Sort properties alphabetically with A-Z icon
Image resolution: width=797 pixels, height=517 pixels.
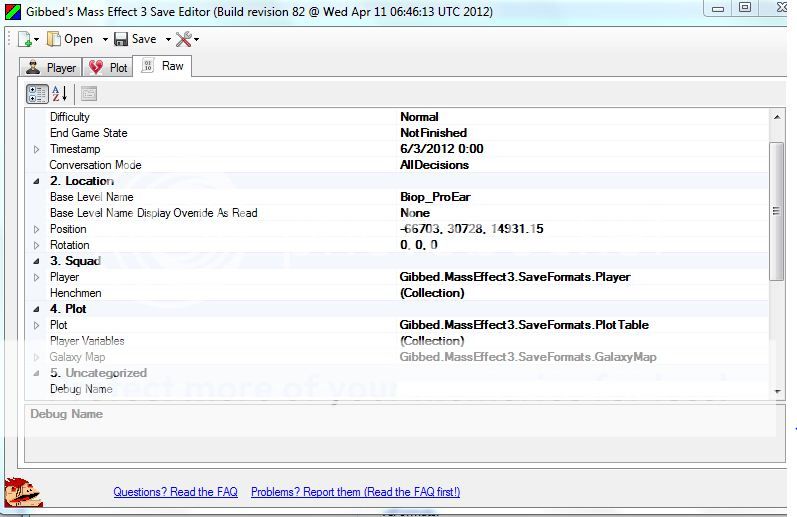[x=59, y=94]
